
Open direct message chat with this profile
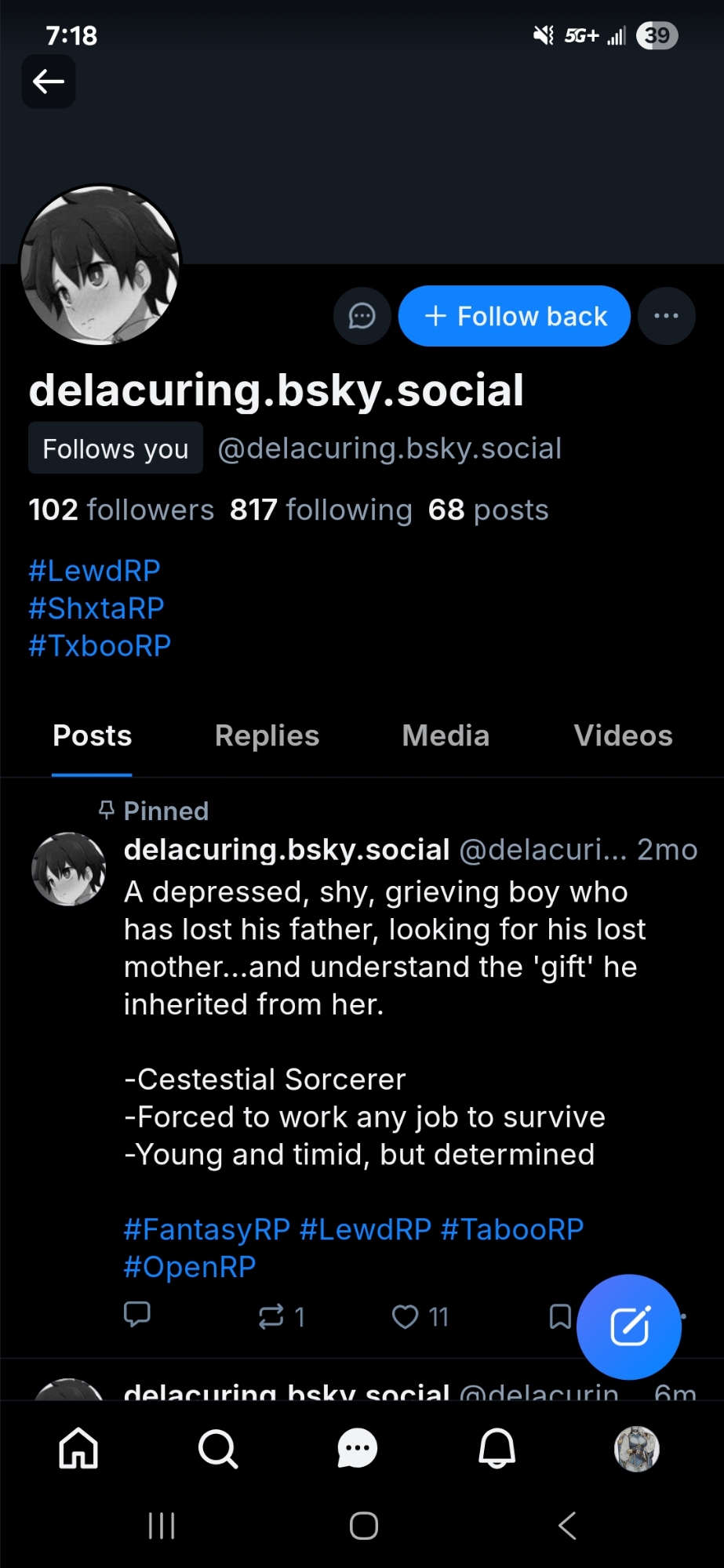(362, 317)
